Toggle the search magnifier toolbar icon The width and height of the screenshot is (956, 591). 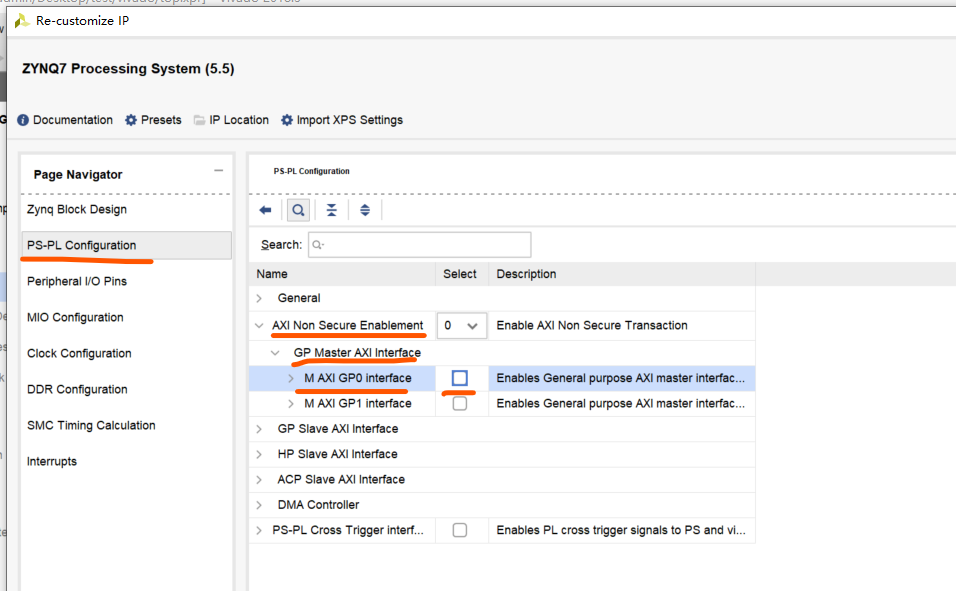[298, 210]
